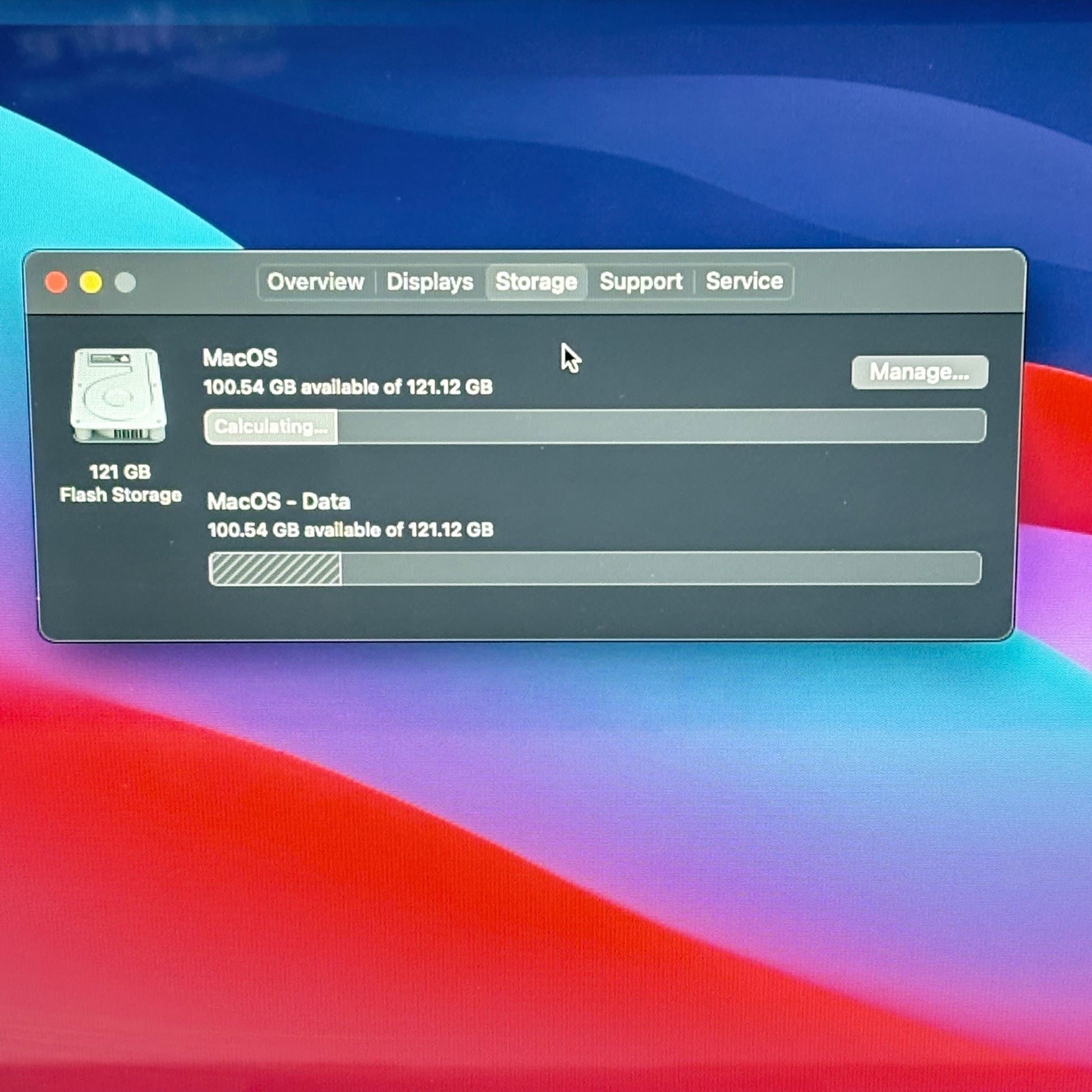Switch to the Displays tab
Screen dimensions: 1092x1092
[x=430, y=282]
